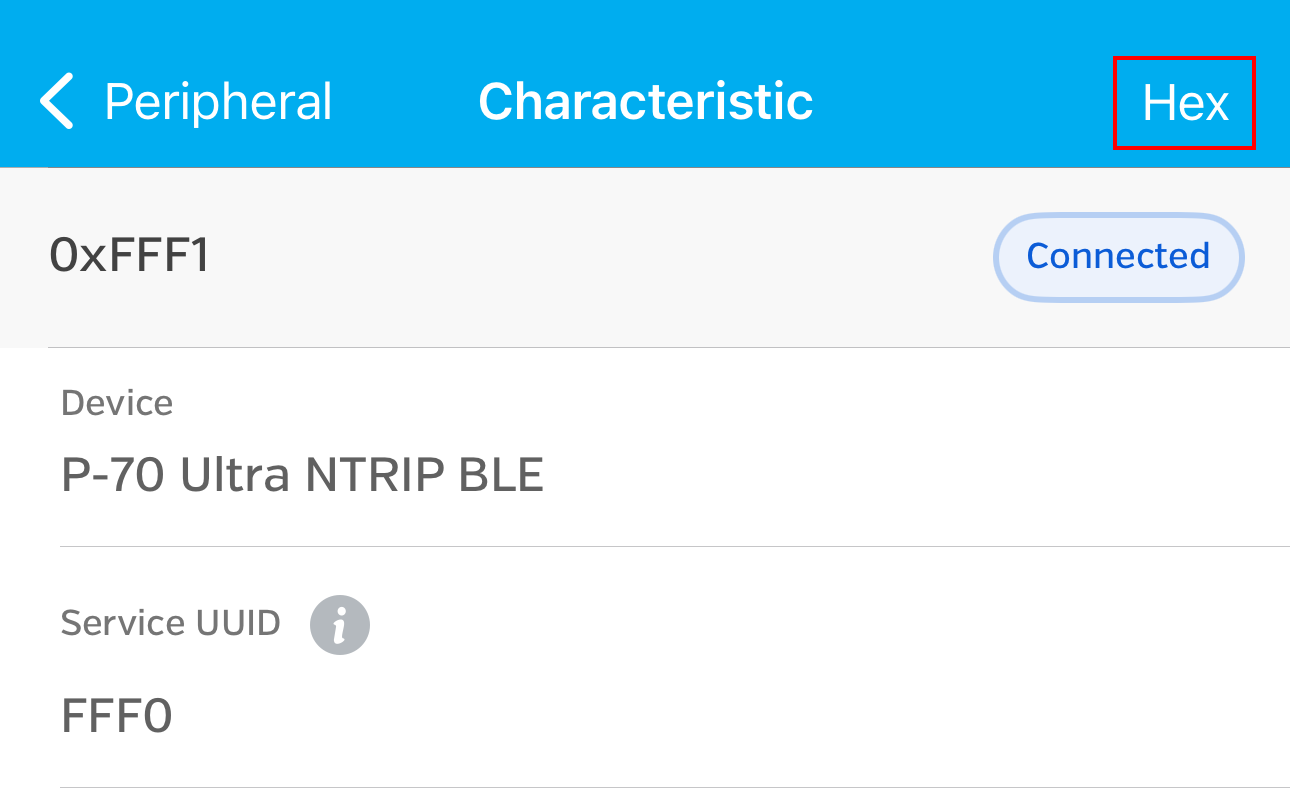Screen dimensions: 1290x810
Task: Click the divider line below the device name
Action: tap(675, 546)
